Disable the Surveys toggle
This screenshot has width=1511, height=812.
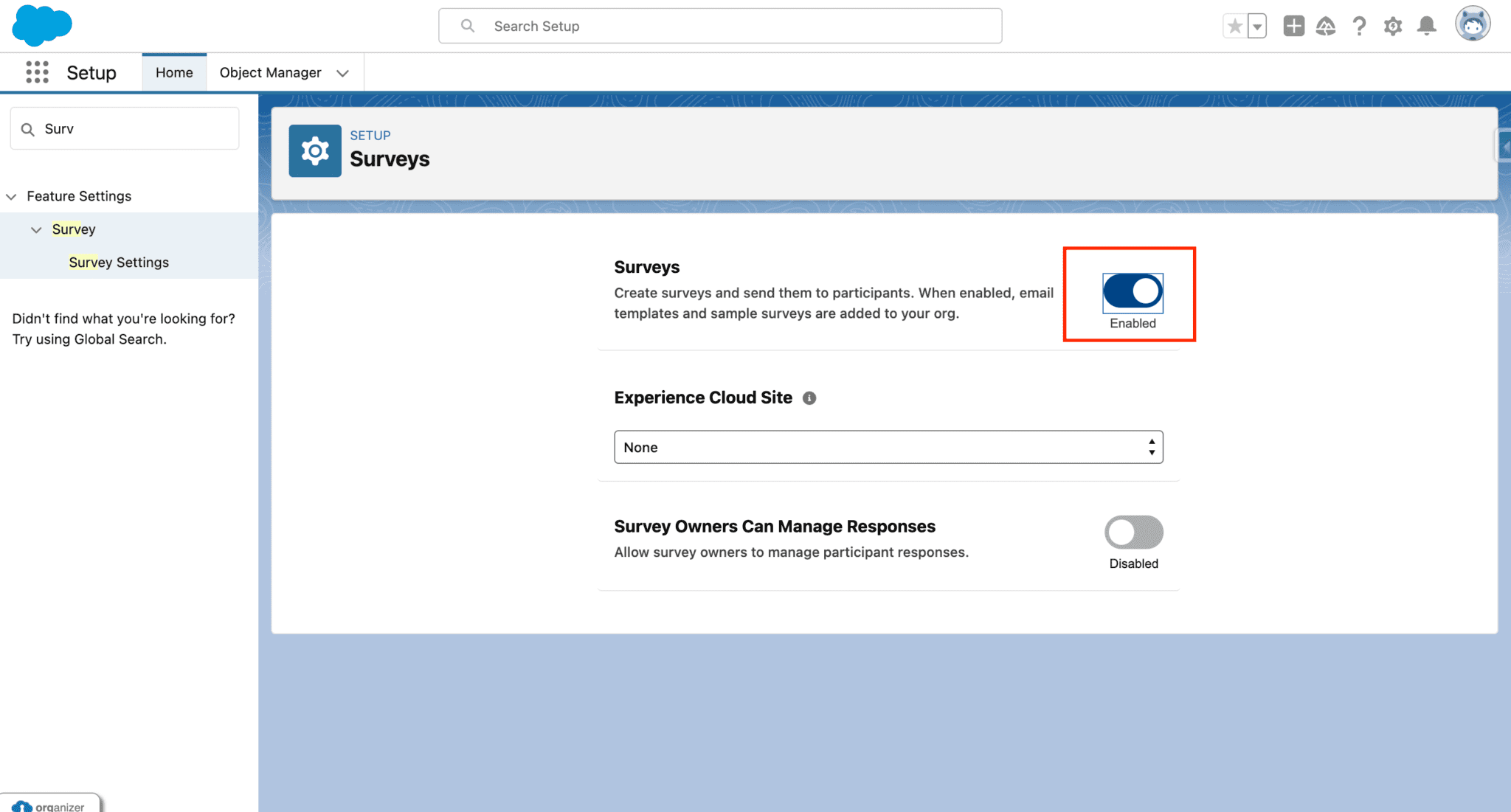coord(1131,291)
